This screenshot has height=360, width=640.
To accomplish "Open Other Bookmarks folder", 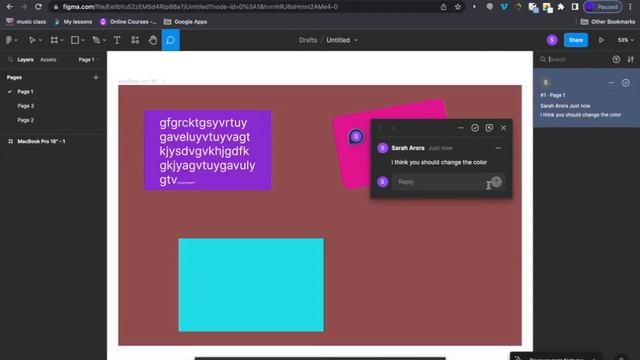I will pyautogui.click(x=608, y=22).
